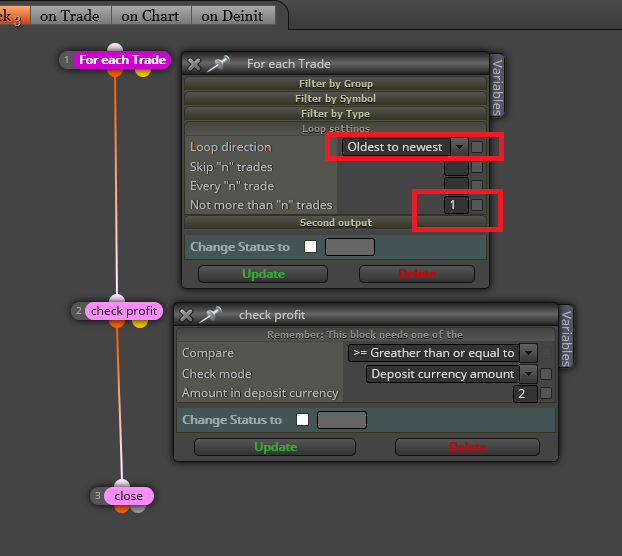Close the For each Trade panel
The image size is (622, 556).
click(x=194, y=64)
